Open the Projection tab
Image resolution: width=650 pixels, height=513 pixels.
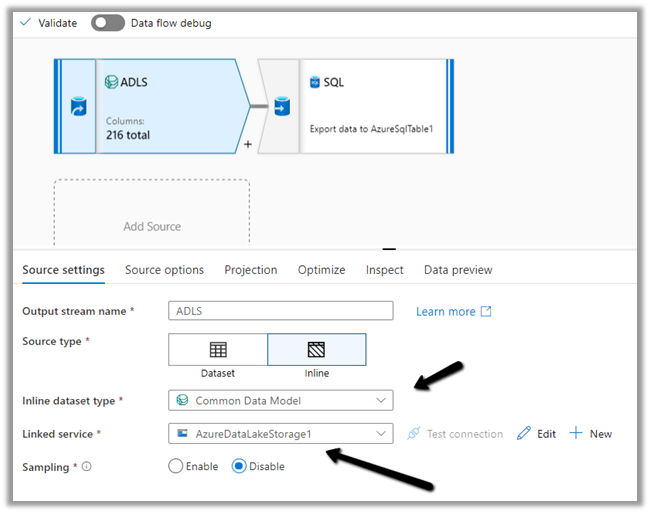[250, 270]
